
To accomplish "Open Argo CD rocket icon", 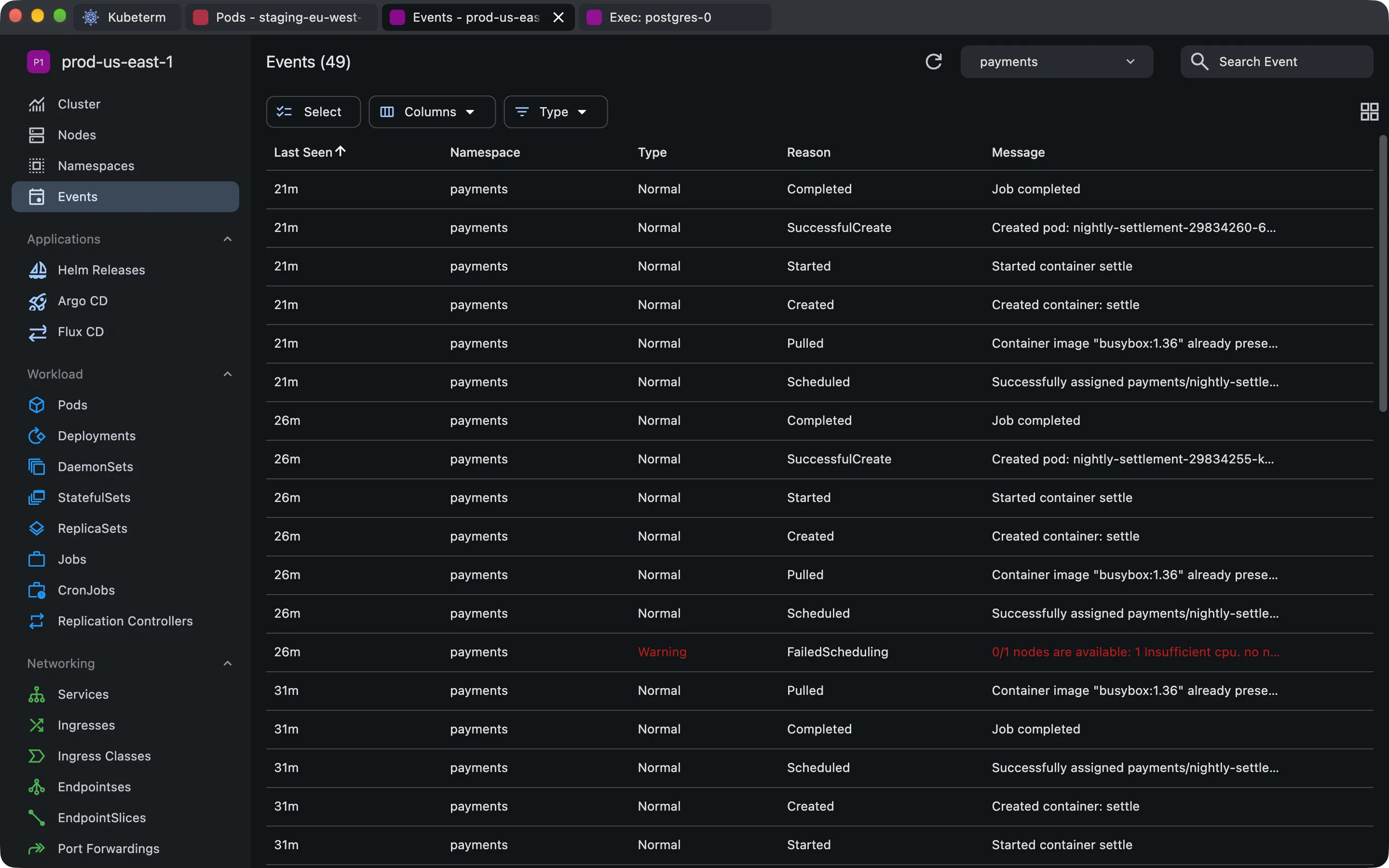I will 37,301.
